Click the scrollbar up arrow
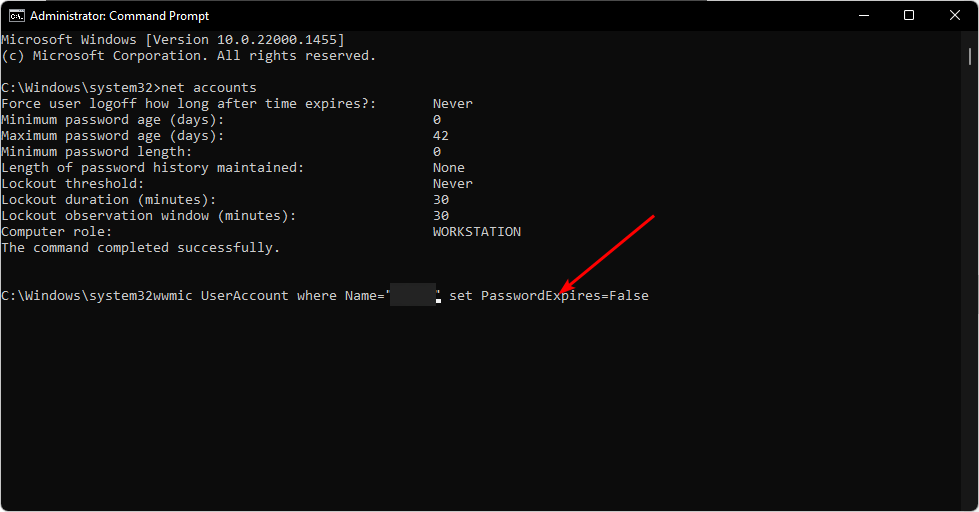The height and width of the screenshot is (512, 979). [970, 40]
